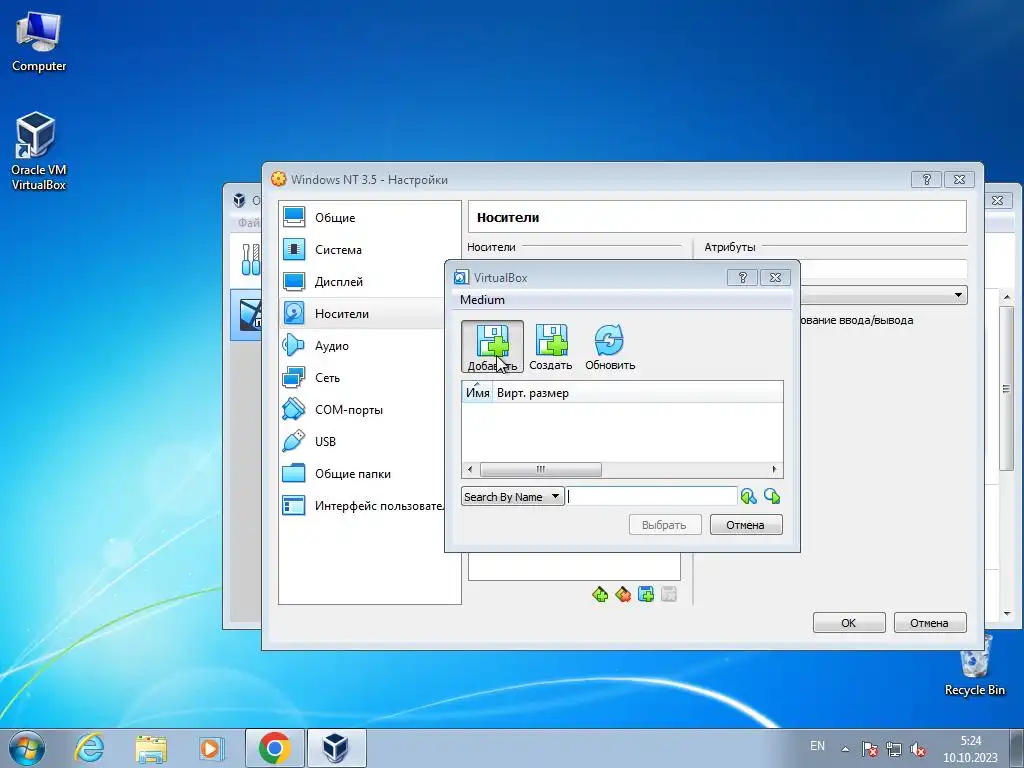The image size is (1024, 768).
Task: Switch to Chrome in taskbar
Action: click(274, 748)
